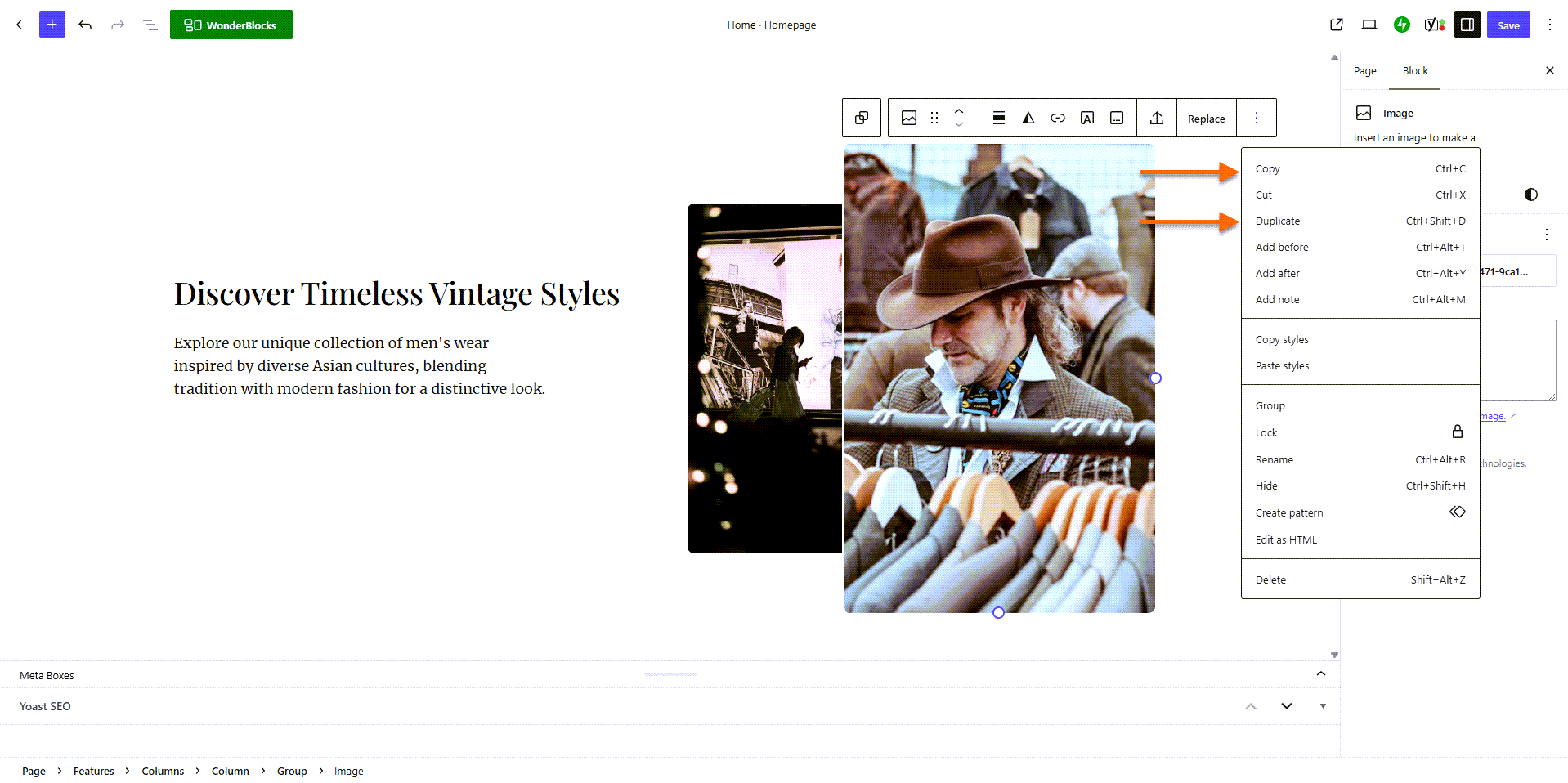Move the Yoast SEO panel down

[x=1287, y=706]
